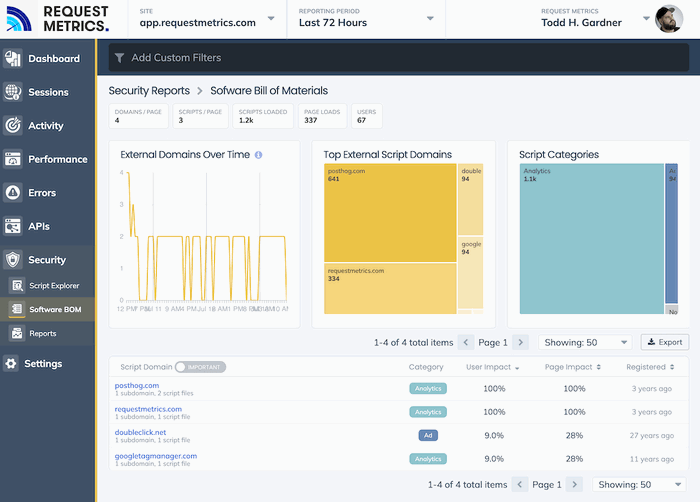Click the requestmetrics.com 334 treemap block
Image resolution: width=700 pixels, height=502 pixels.
[x=390, y=289]
